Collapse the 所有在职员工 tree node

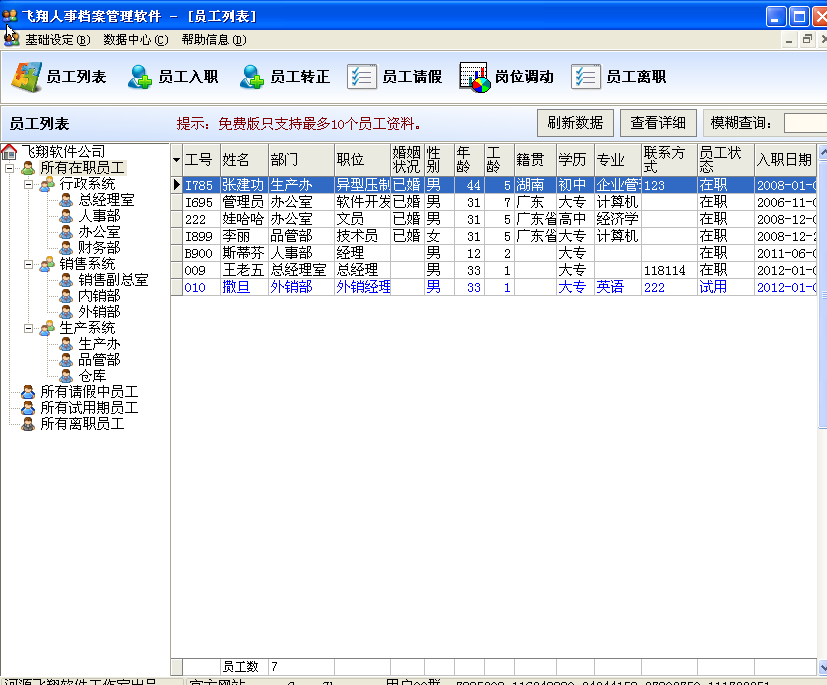click(9, 169)
